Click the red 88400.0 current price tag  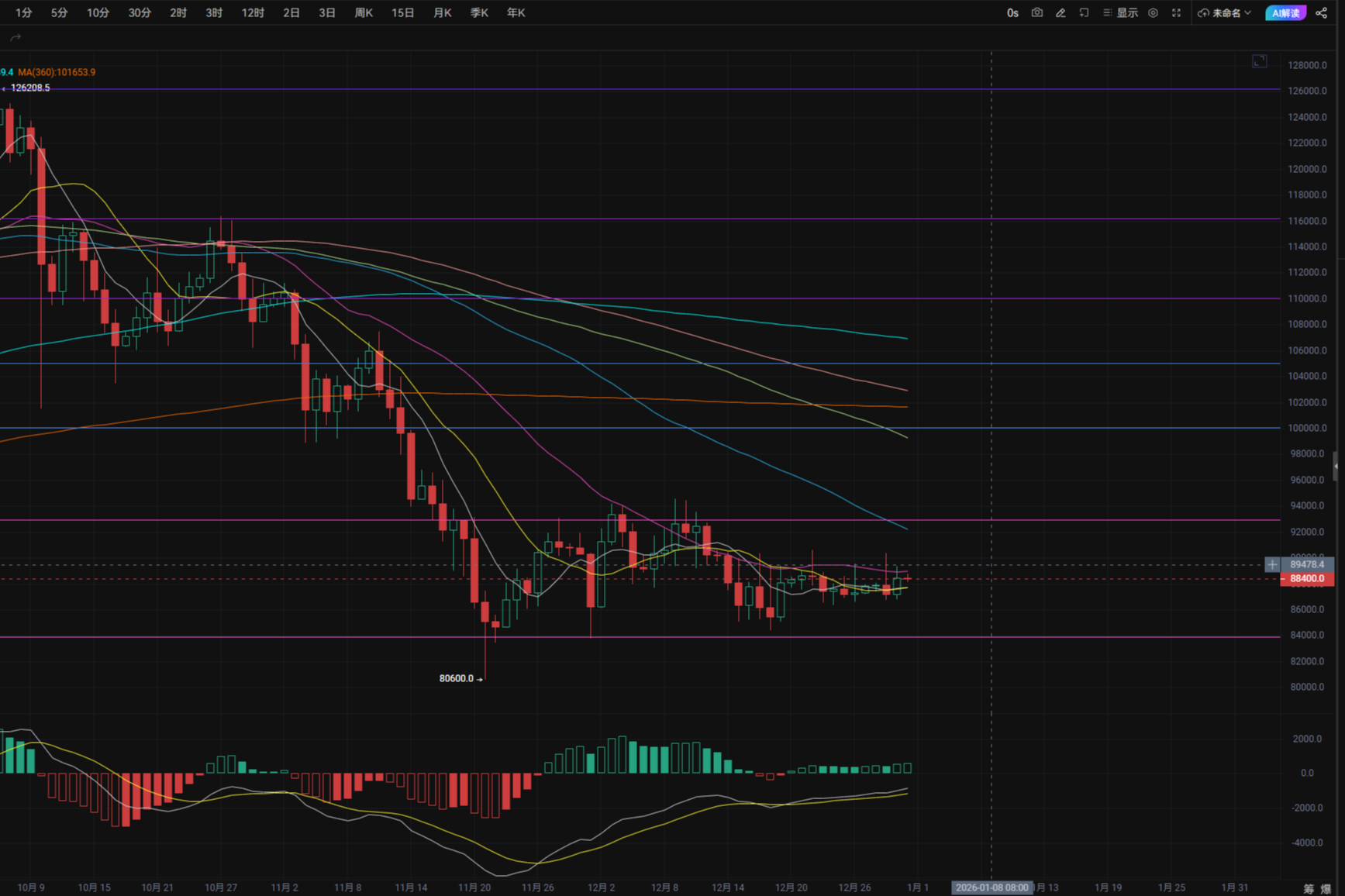pyautogui.click(x=1307, y=579)
